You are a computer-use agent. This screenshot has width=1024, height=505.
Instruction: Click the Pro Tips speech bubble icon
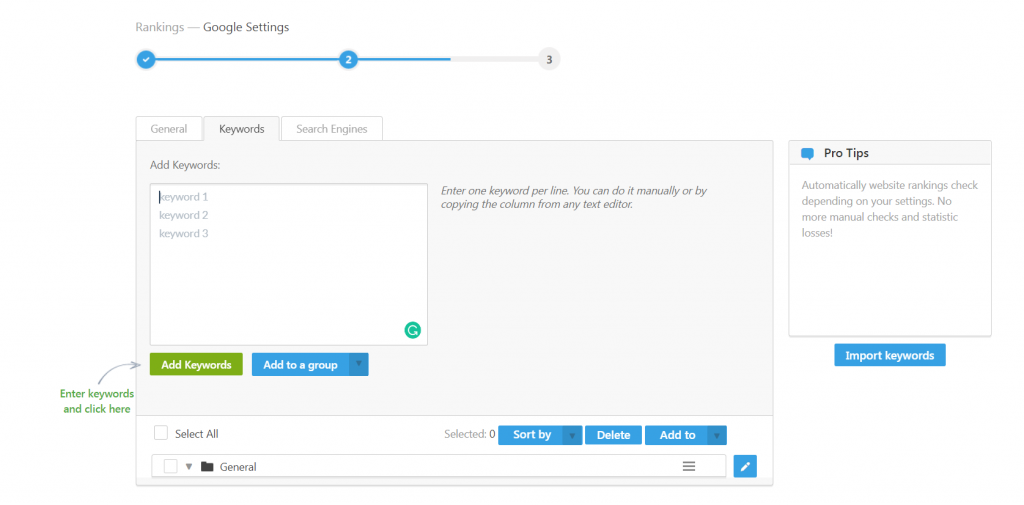(x=808, y=154)
